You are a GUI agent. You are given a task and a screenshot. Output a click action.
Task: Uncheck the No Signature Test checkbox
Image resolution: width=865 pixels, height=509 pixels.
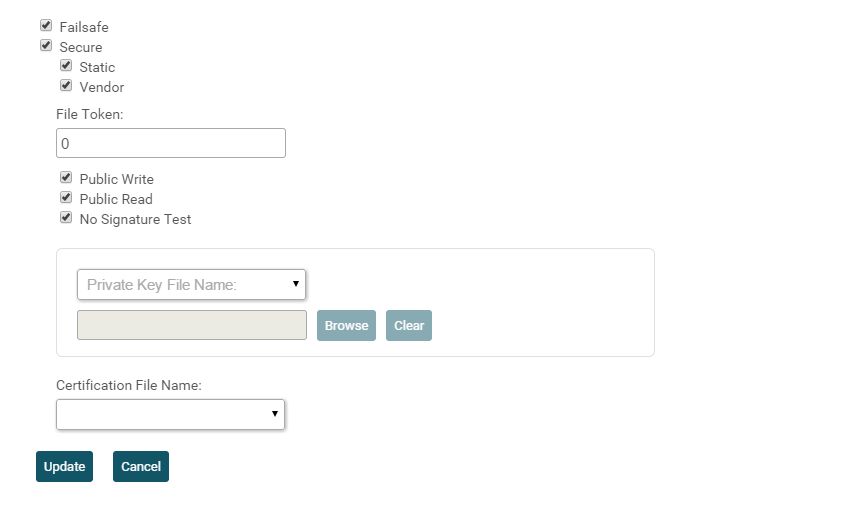(66, 218)
